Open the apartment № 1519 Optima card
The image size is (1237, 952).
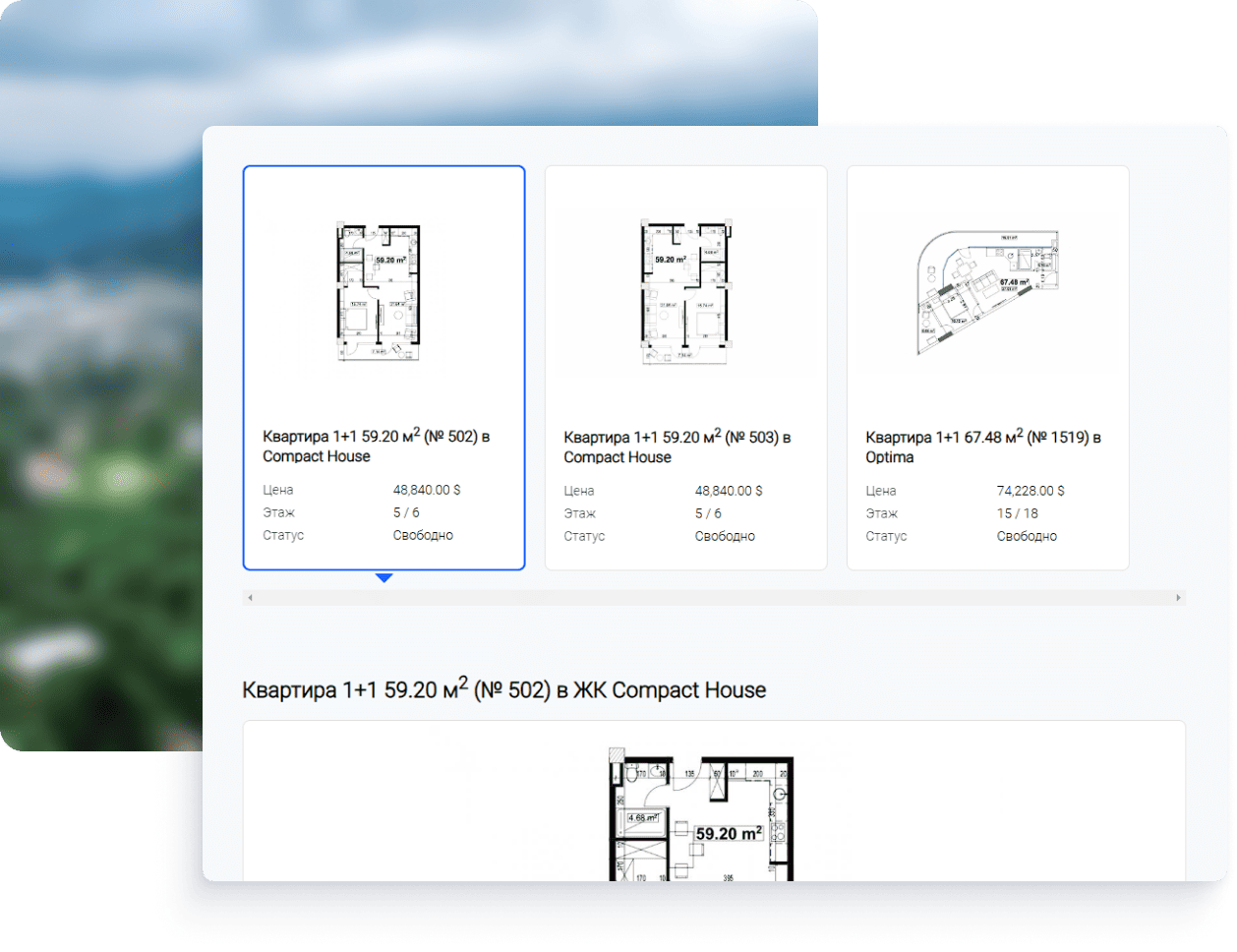(x=987, y=368)
